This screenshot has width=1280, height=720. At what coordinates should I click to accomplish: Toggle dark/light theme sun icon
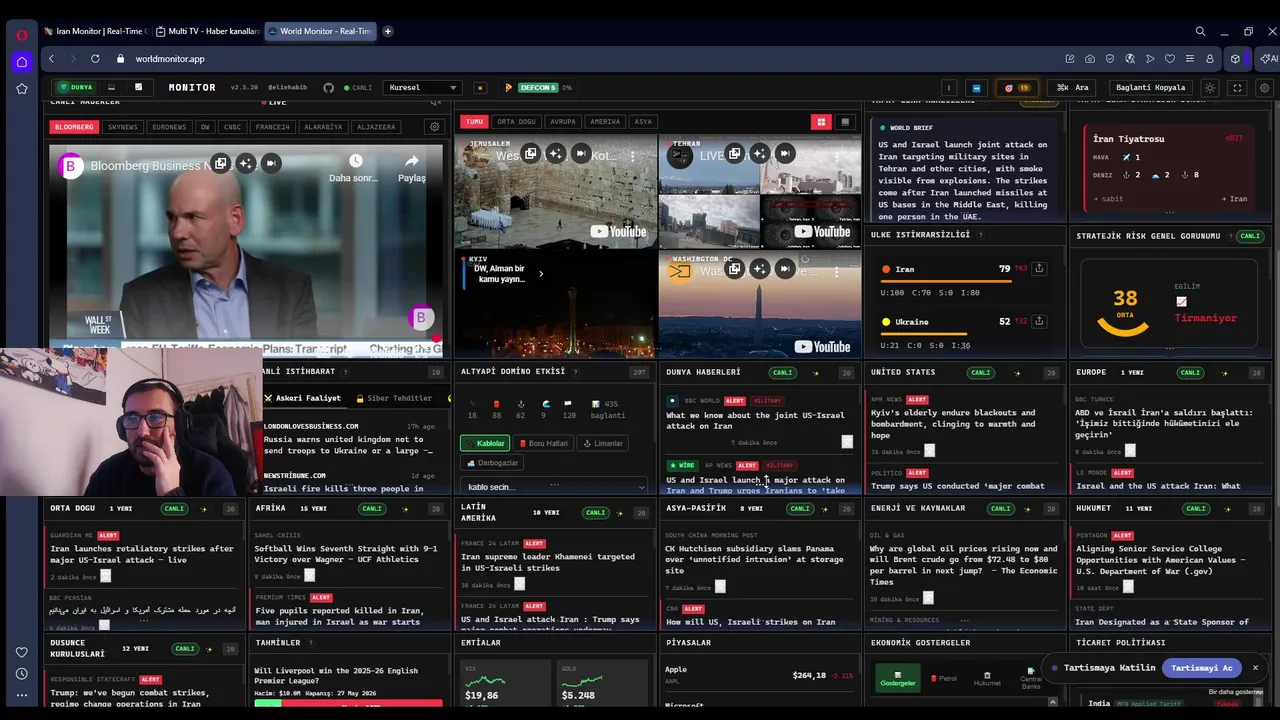(1210, 88)
